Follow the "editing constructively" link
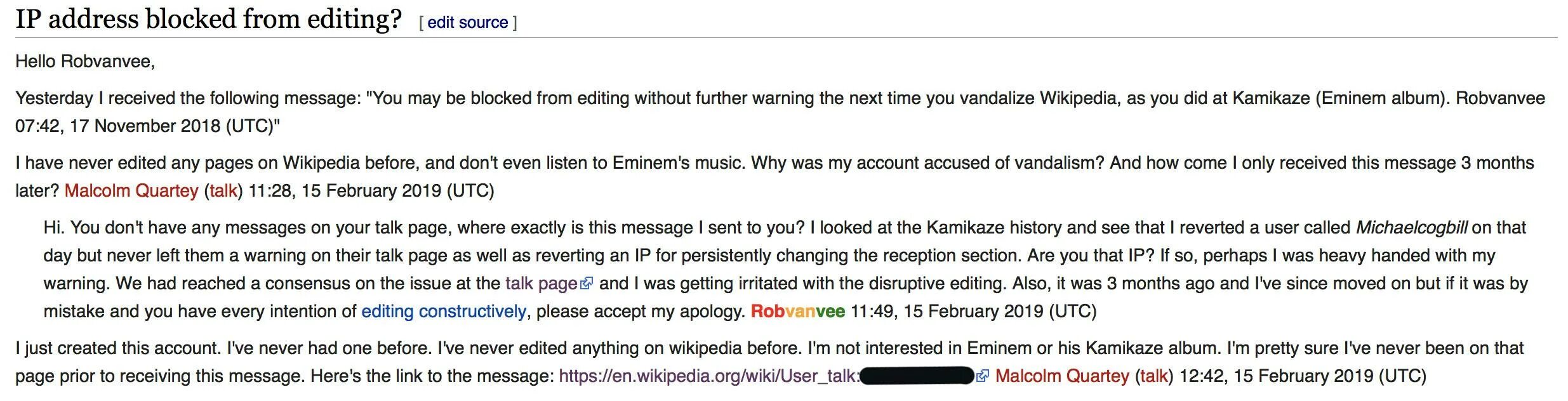 click(444, 312)
